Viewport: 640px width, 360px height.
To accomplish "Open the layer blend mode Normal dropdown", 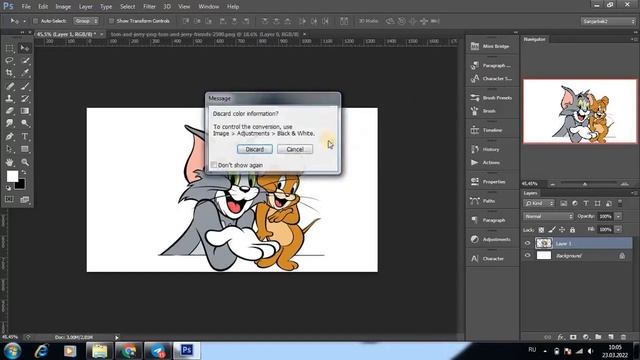I will [548, 216].
